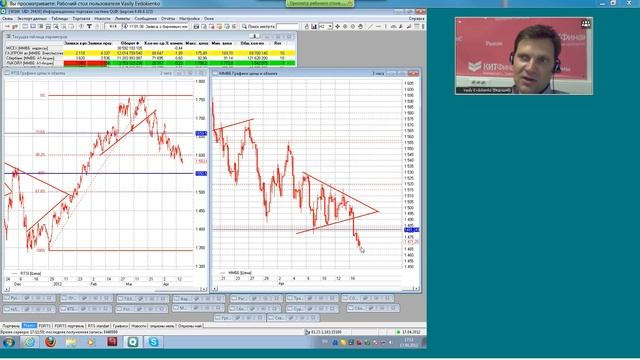Switch to the RTS standard tab
Image resolution: width=640 pixels, height=360 pixels.
point(98,326)
